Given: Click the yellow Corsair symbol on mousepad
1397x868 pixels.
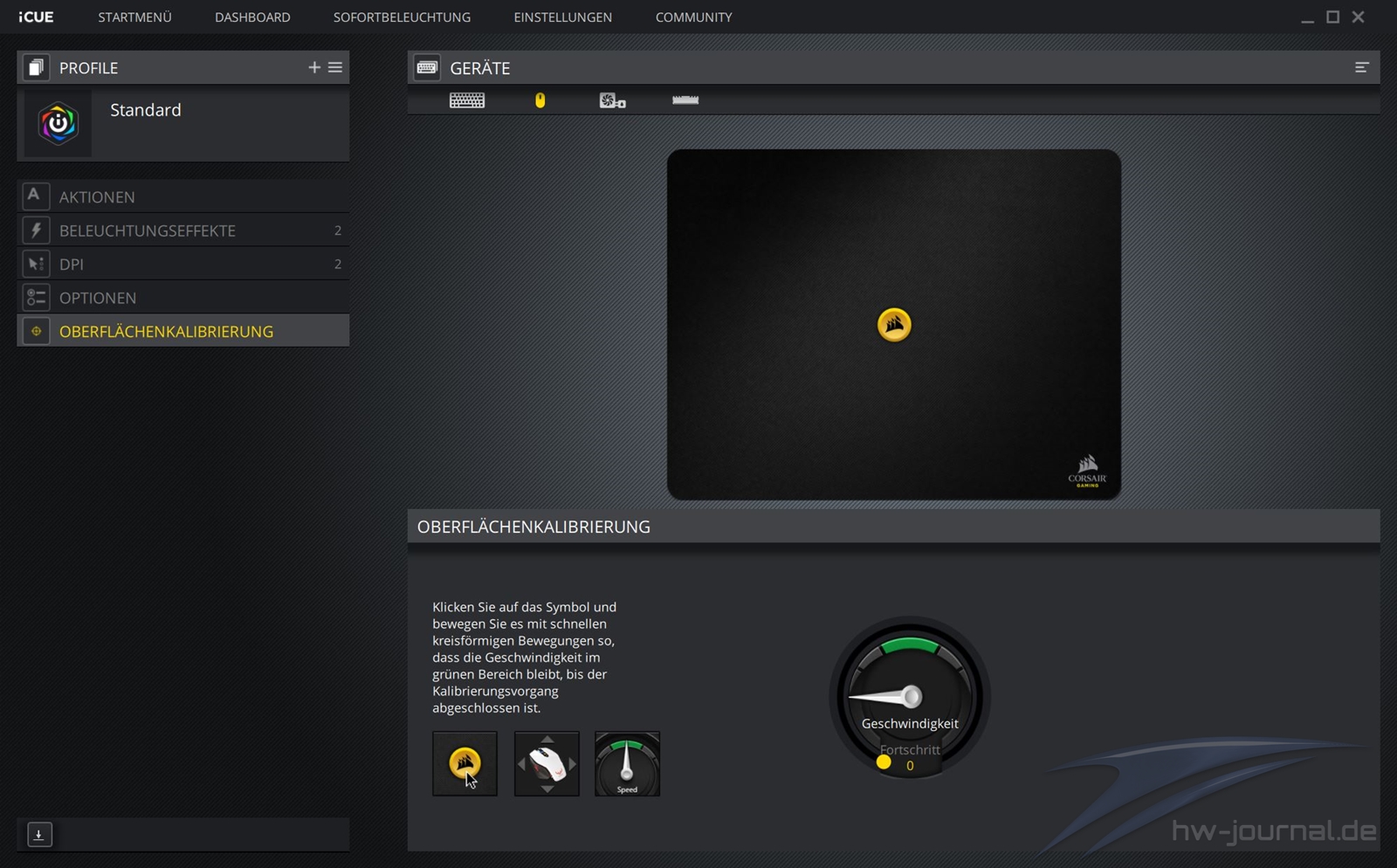Looking at the screenshot, I should point(894,325).
